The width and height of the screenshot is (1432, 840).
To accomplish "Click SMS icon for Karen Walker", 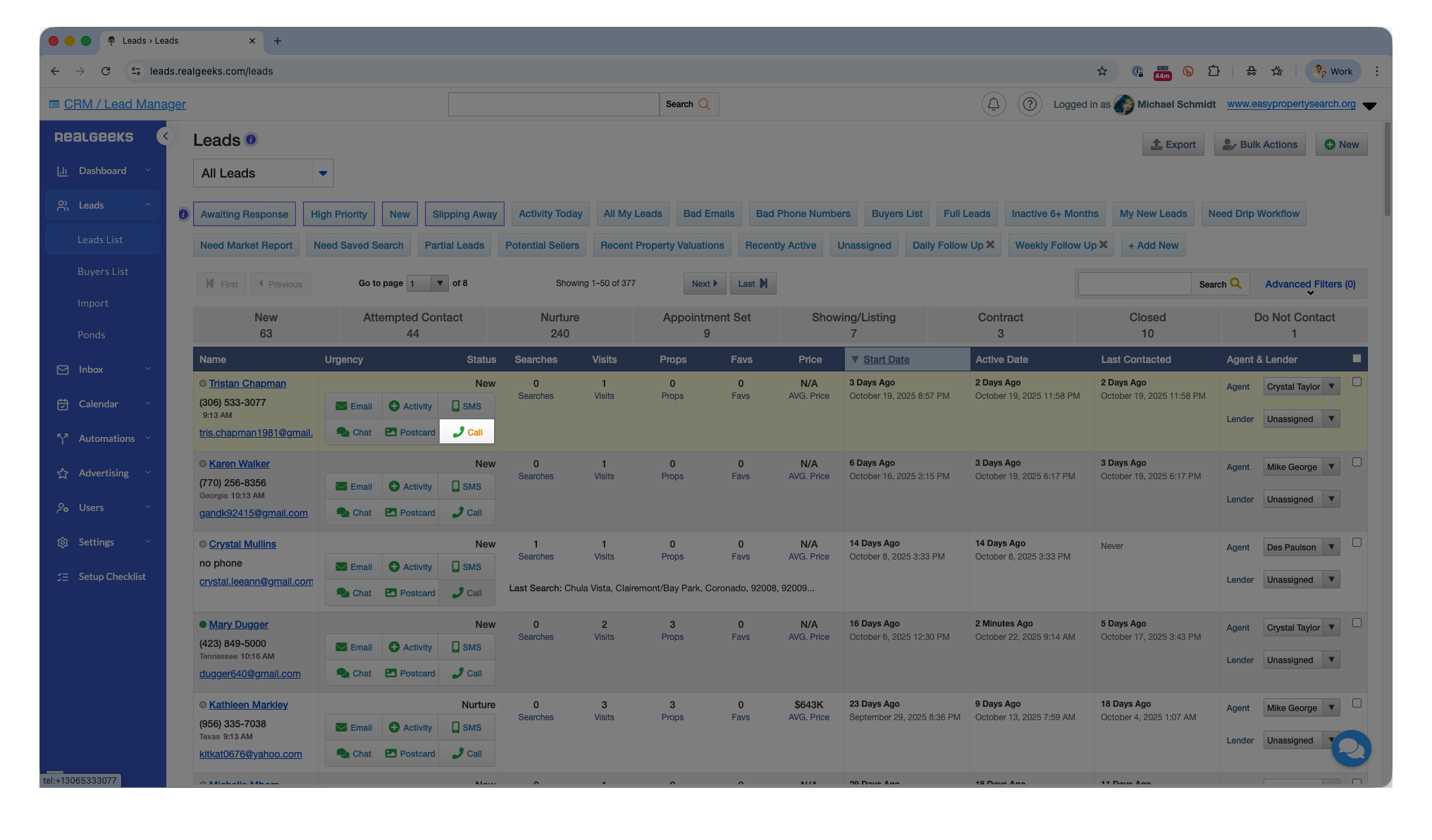I will [x=467, y=486].
